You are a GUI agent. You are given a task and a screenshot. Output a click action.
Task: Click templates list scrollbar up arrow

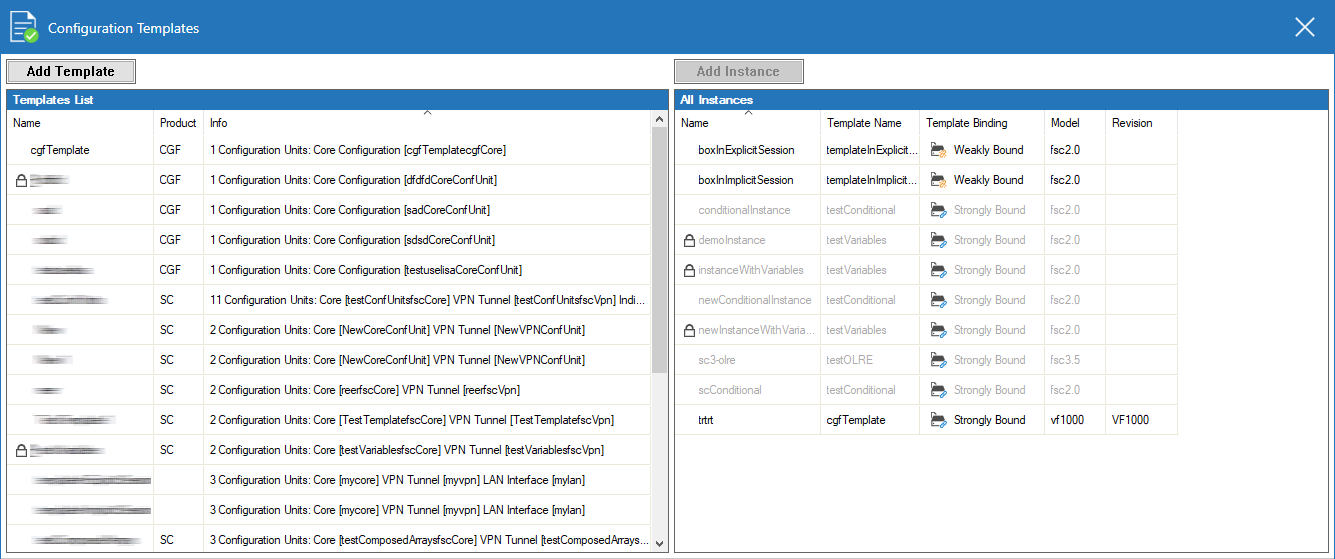659,120
